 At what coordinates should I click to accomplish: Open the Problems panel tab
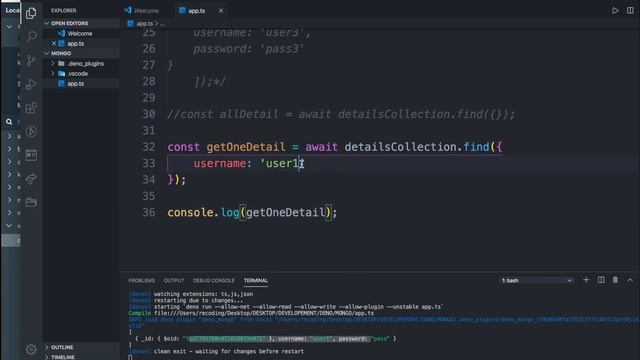[142, 280]
